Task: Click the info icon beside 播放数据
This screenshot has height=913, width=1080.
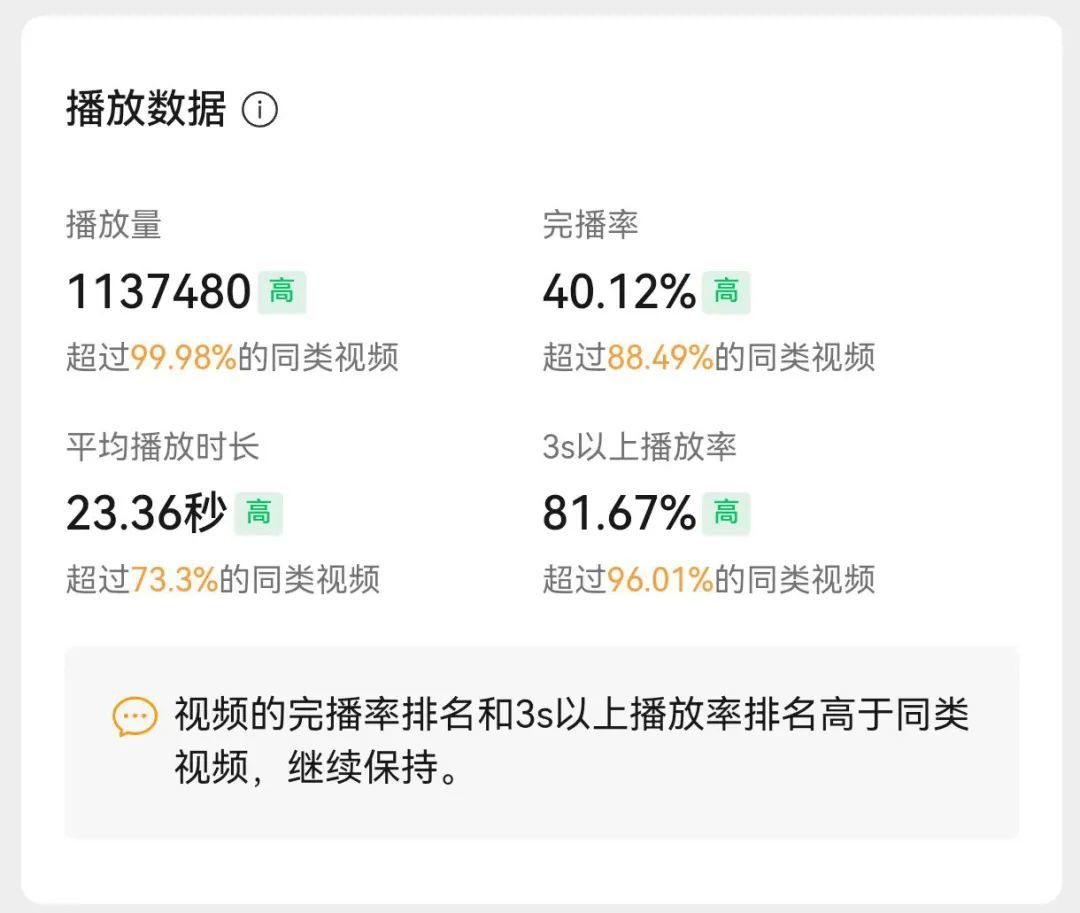Action: pyautogui.click(x=259, y=110)
